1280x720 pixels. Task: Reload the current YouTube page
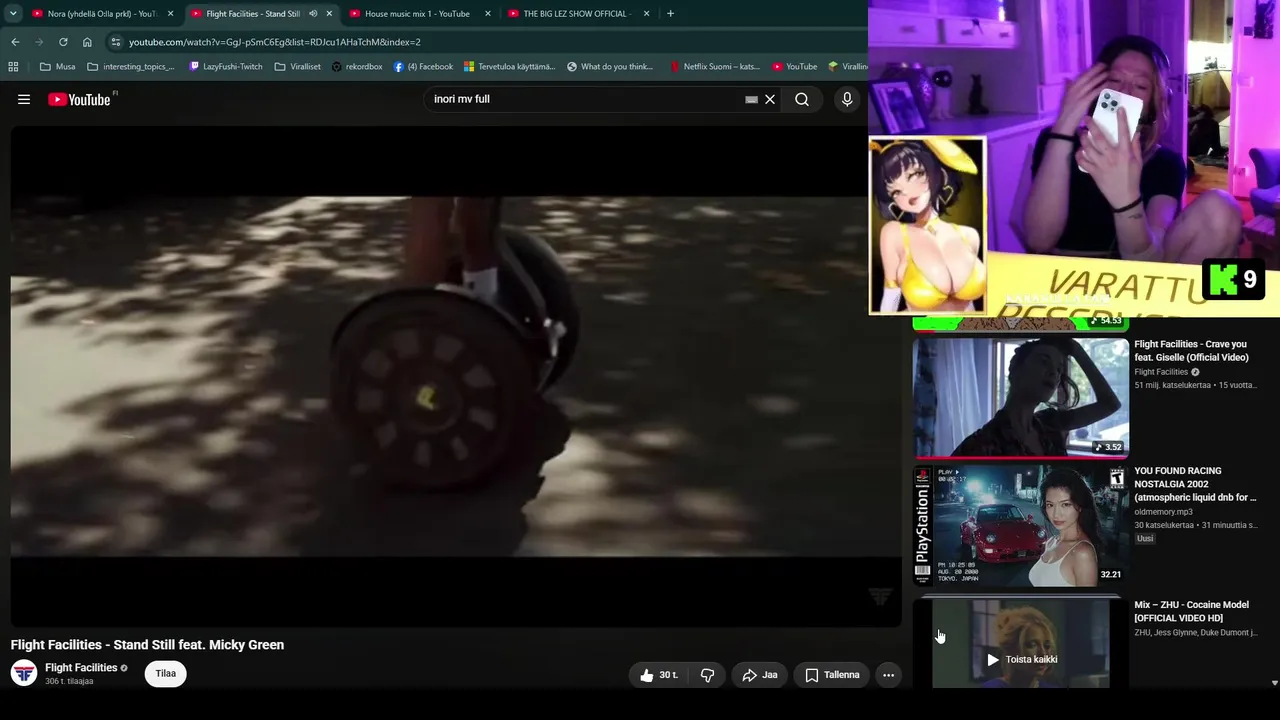63,42
